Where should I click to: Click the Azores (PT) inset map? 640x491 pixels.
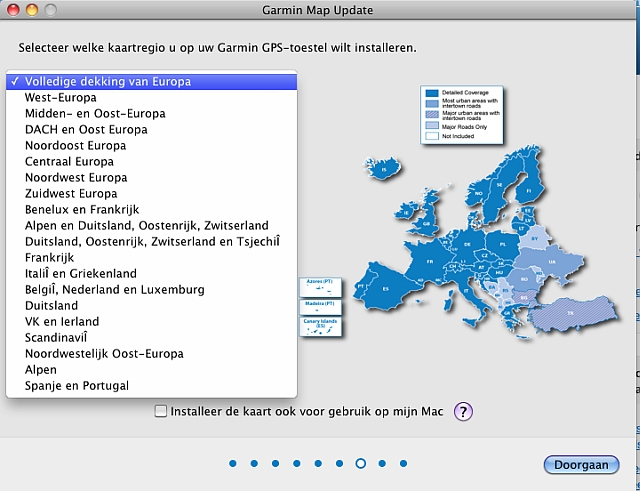click(x=320, y=287)
